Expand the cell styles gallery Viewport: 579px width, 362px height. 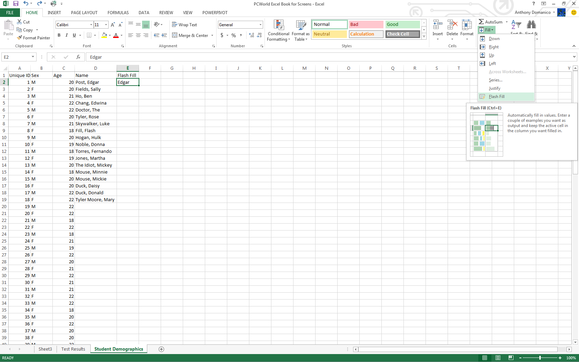(x=424, y=36)
